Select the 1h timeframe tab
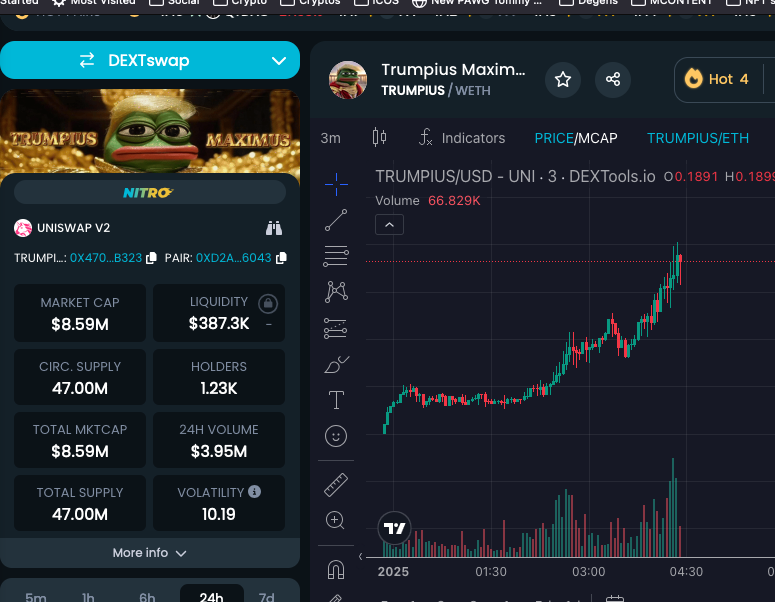The height and width of the screenshot is (602, 775). point(88,597)
